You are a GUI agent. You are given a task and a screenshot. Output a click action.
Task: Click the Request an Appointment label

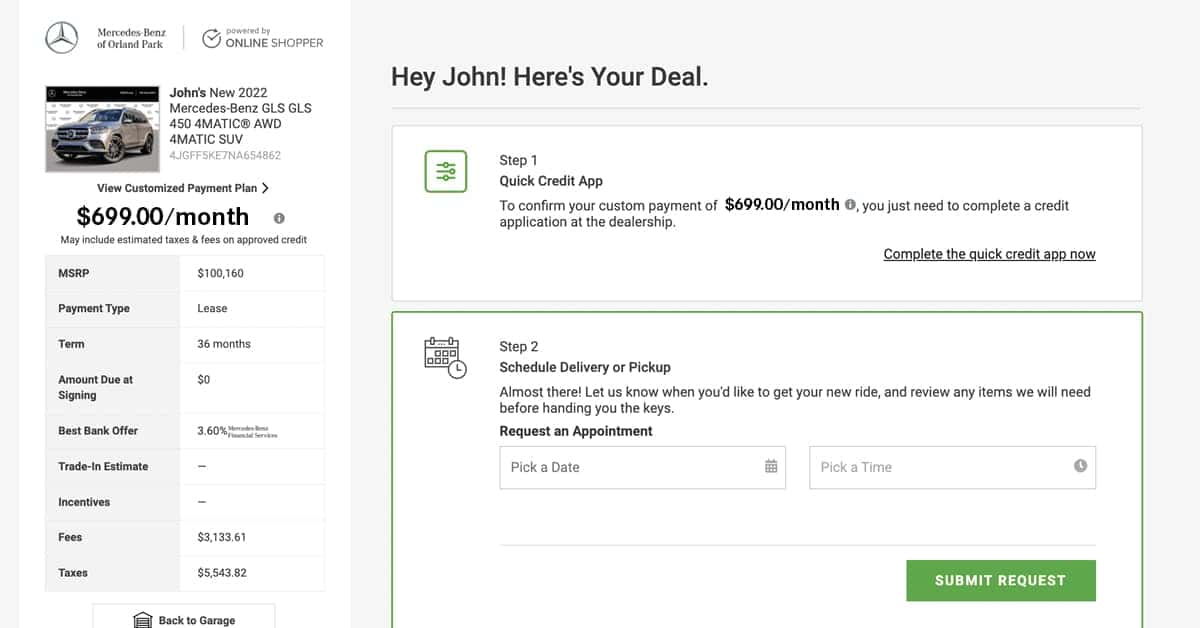click(576, 431)
